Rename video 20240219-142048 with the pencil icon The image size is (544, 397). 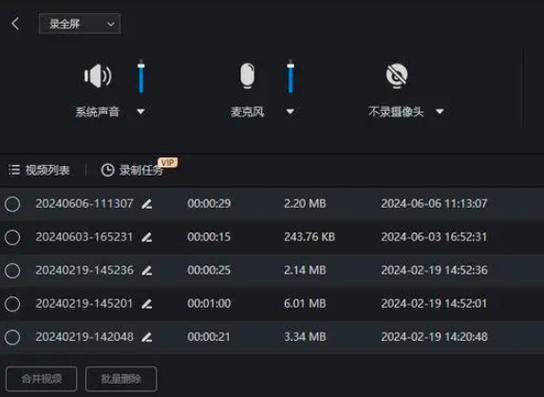click(147, 337)
